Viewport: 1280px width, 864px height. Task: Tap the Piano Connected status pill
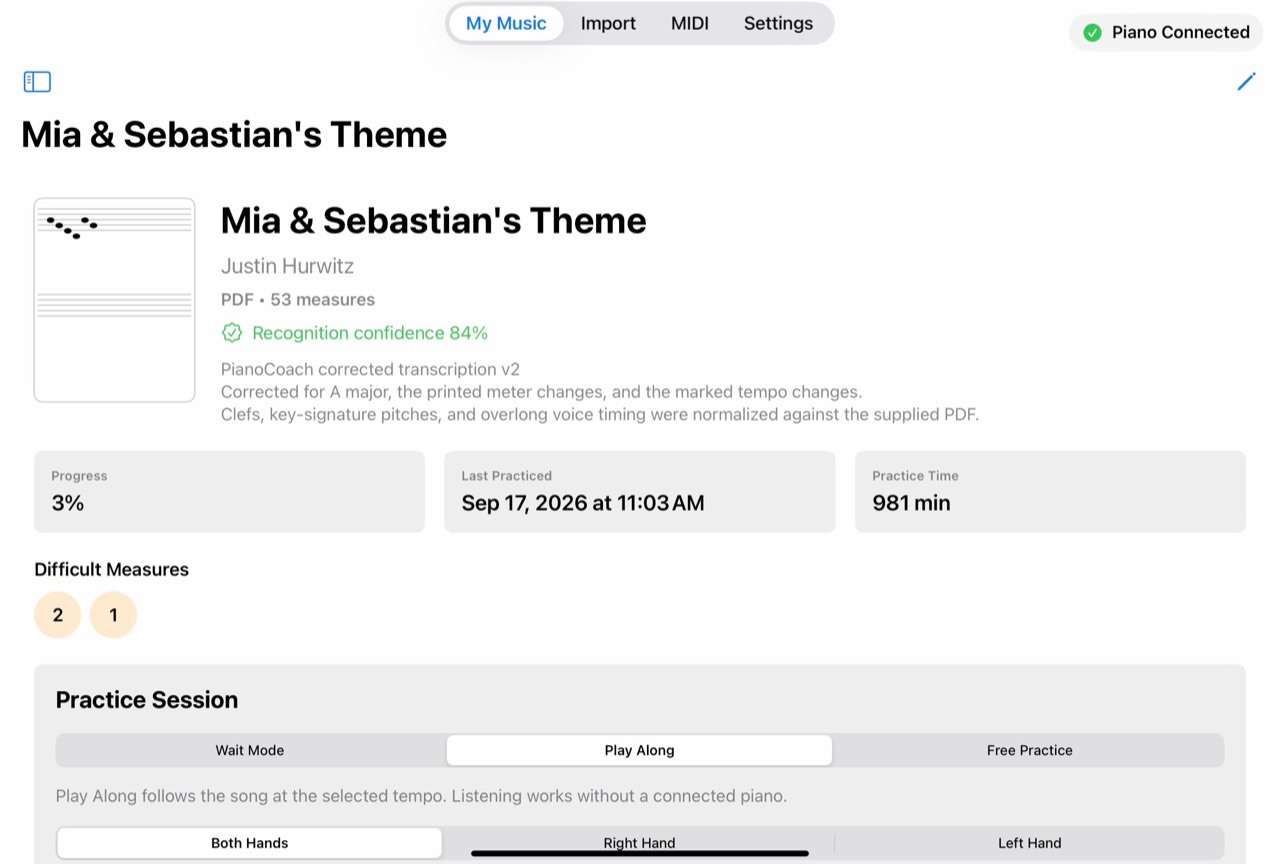pyautogui.click(x=1166, y=32)
